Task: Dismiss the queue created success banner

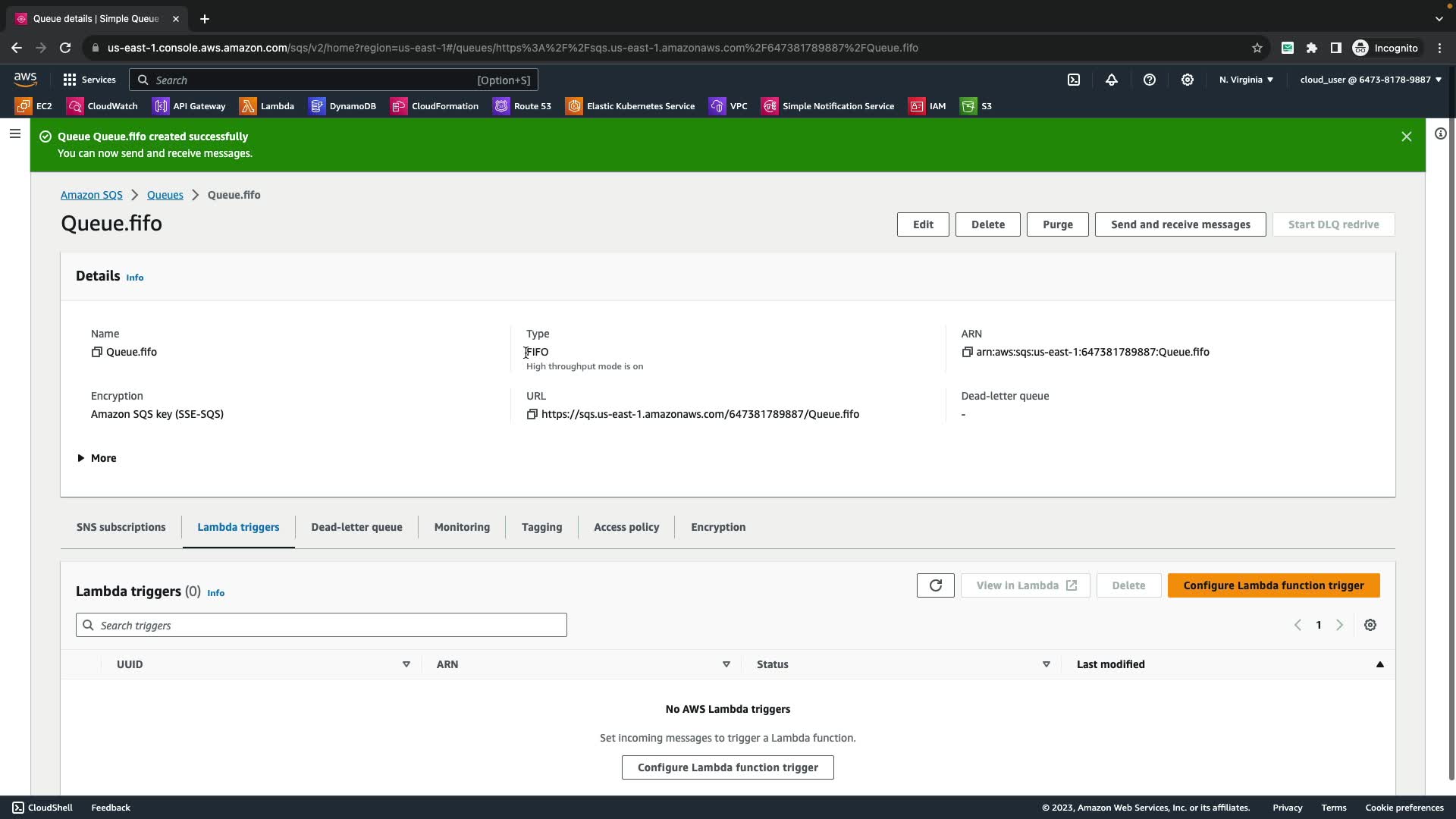Action: click(x=1406, y=136)
